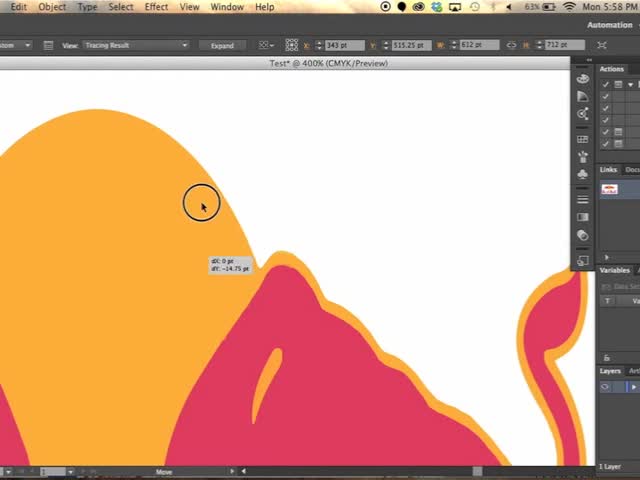Toggle constrain width and height link
This screenshot has height=480, width=640.
511,45
